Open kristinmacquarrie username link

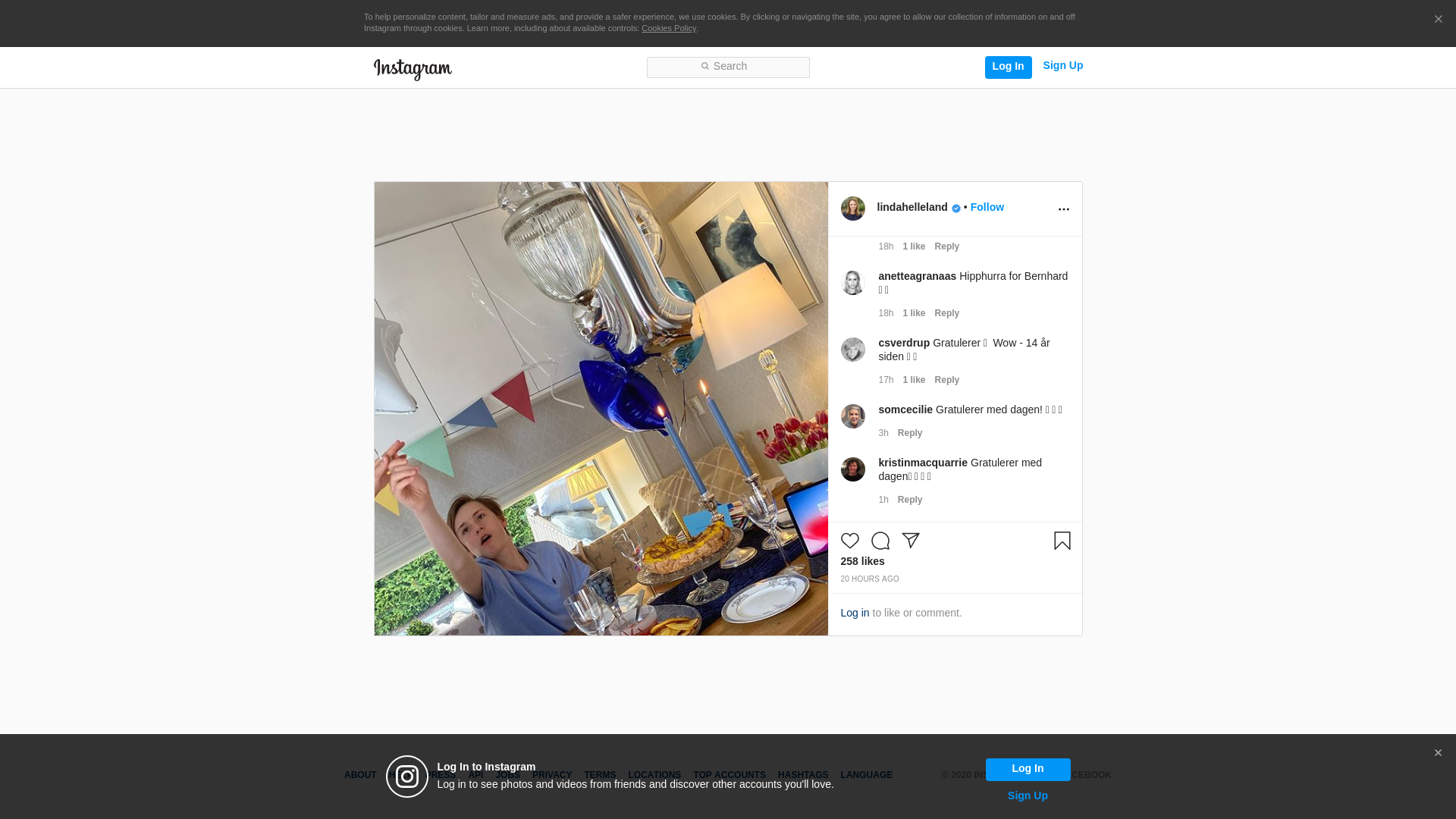point(923,463)
